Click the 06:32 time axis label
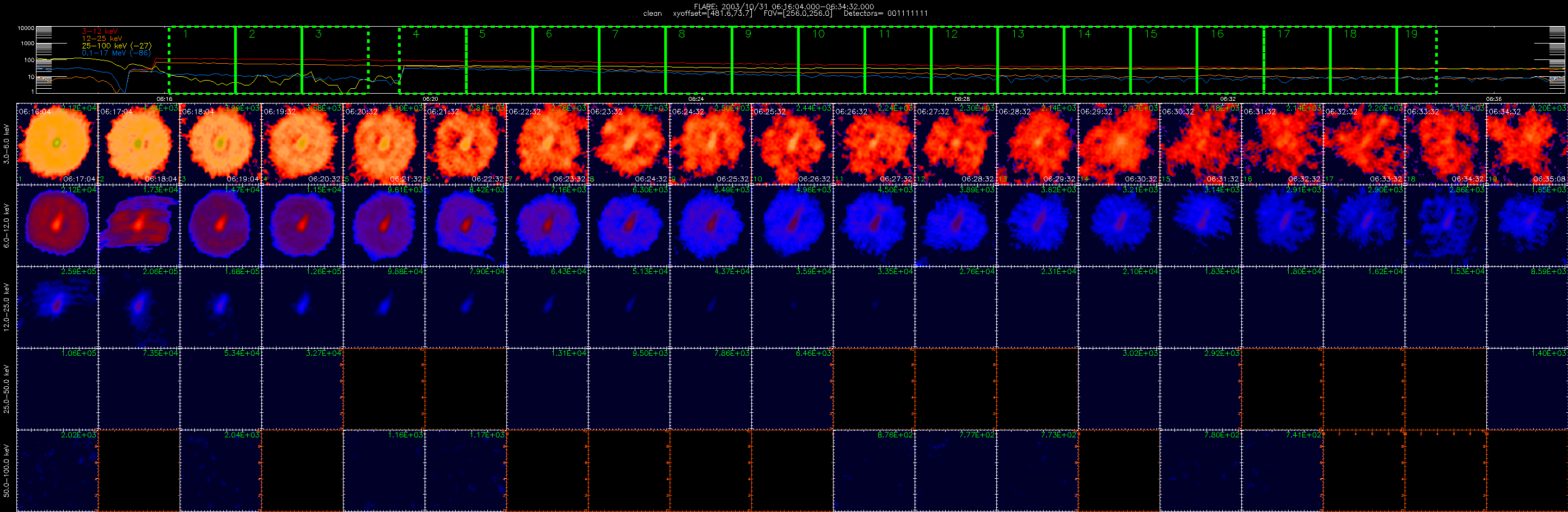 (1228, 99)
